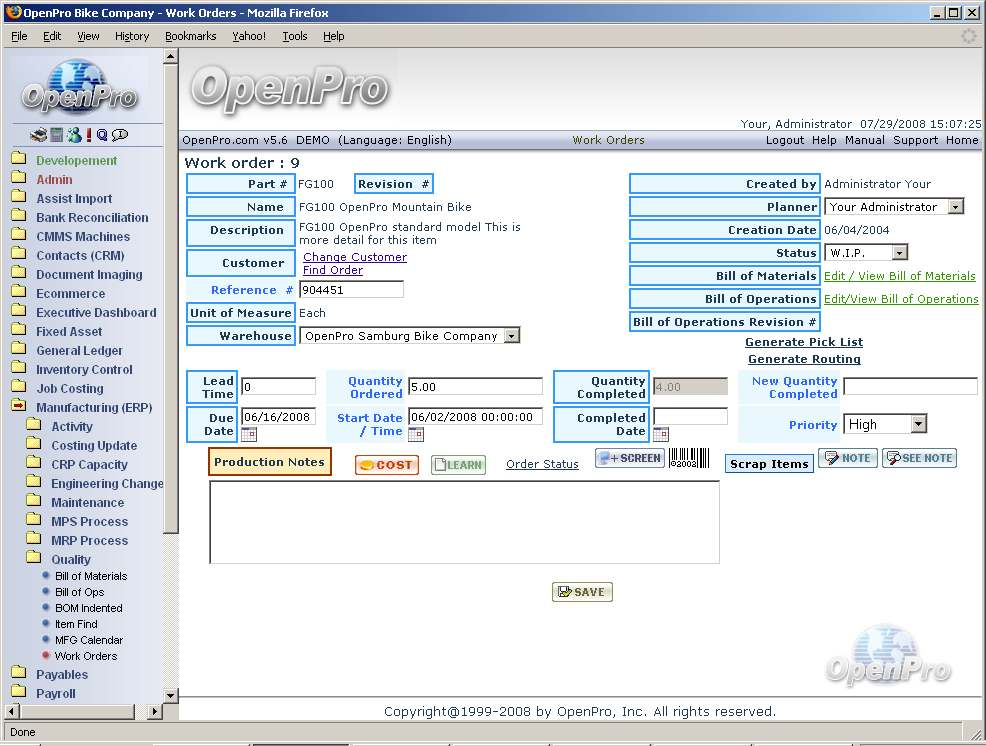The height and width of the screenshot is (746, 986).
Task: Open the Completed Date calendar picker
Action: click(661, 435)
